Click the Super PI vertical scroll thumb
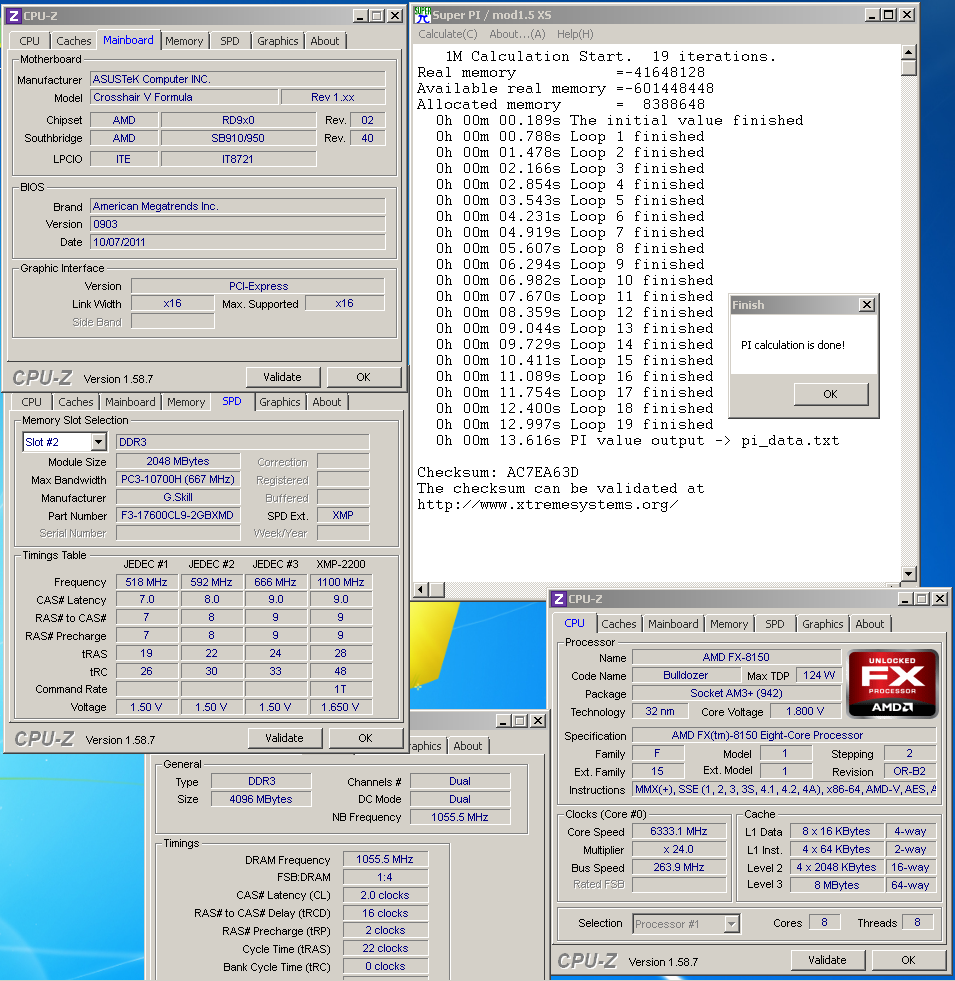This screenshot has height=981, width=955. (909, 68)
